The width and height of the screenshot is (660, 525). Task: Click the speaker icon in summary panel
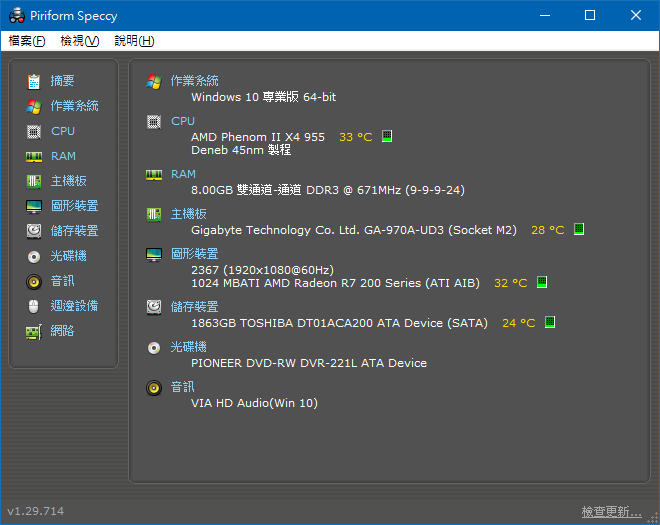coord(154,388)
